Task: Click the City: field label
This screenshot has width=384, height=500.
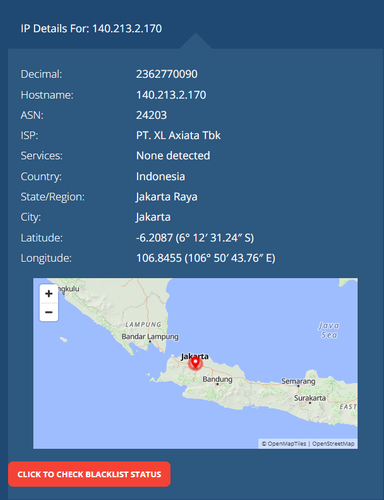Action: pos(31,217)
